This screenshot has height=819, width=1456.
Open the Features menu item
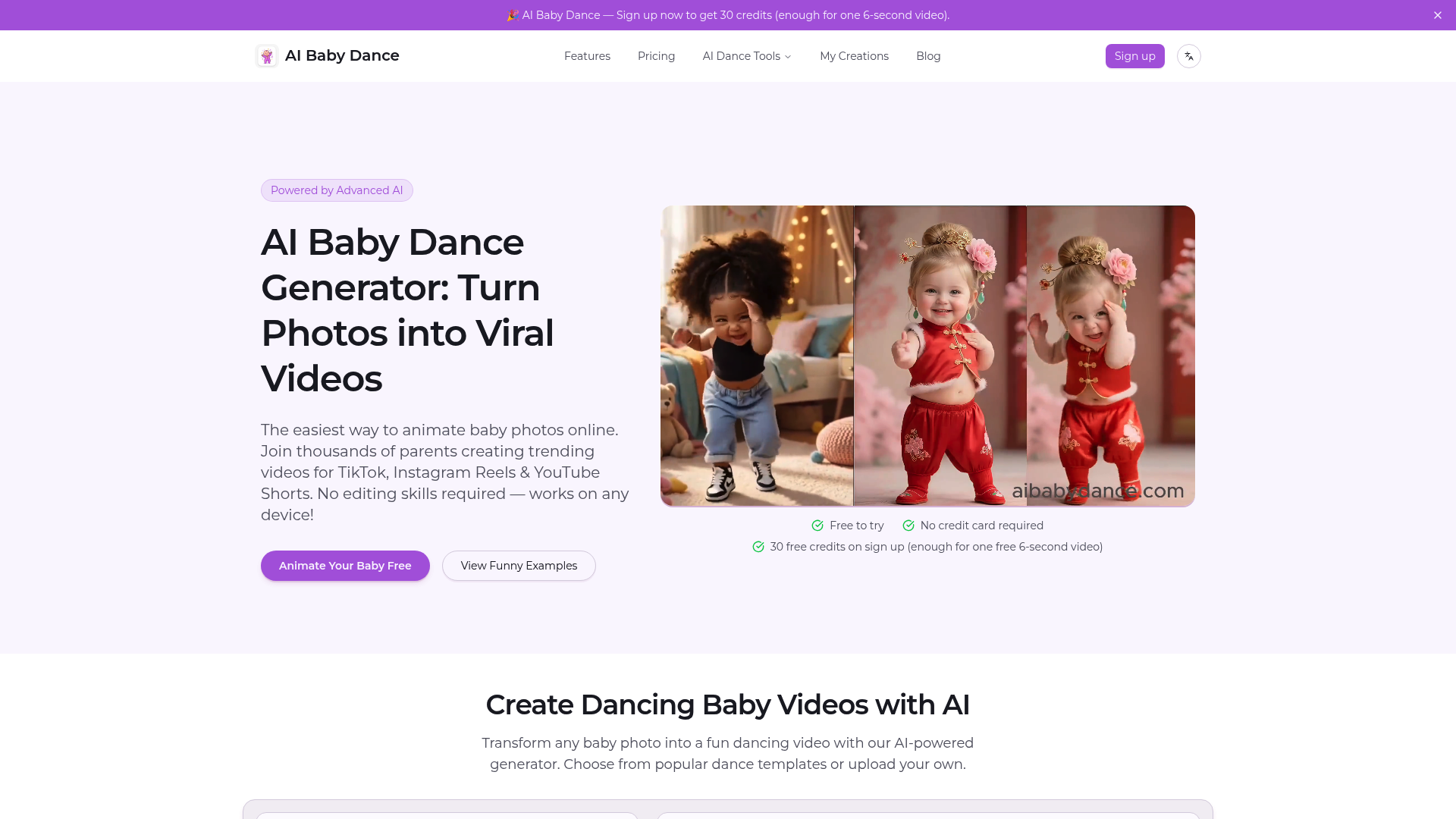pos(587,55)
